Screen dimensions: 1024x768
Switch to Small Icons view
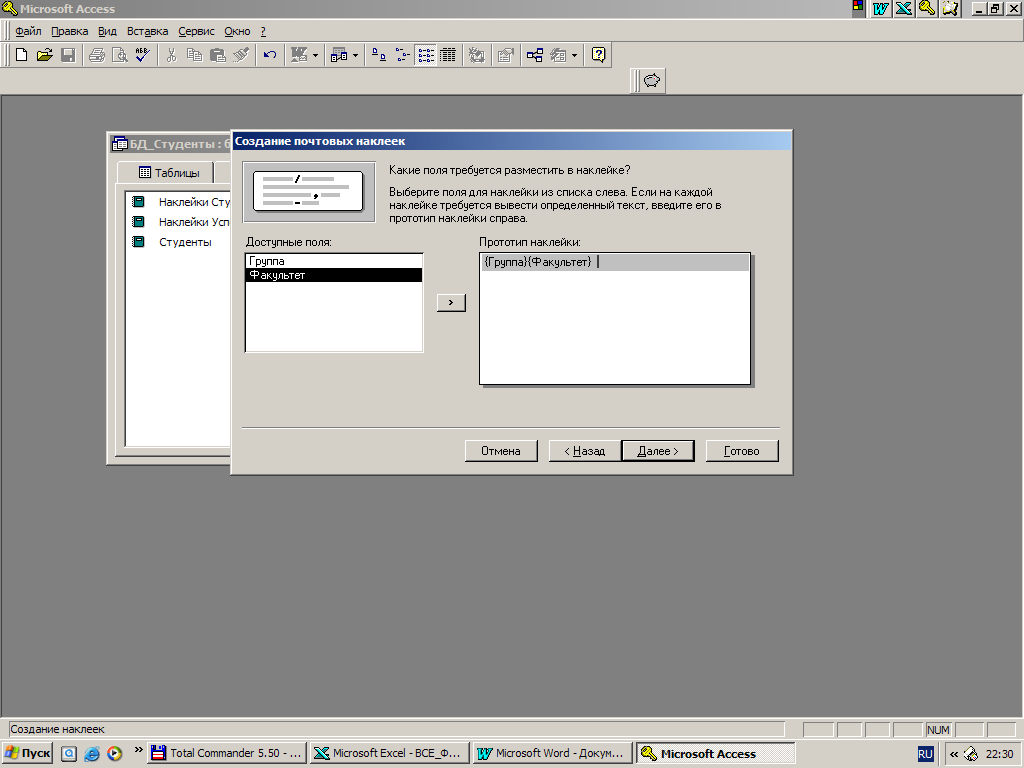[402, 55]
